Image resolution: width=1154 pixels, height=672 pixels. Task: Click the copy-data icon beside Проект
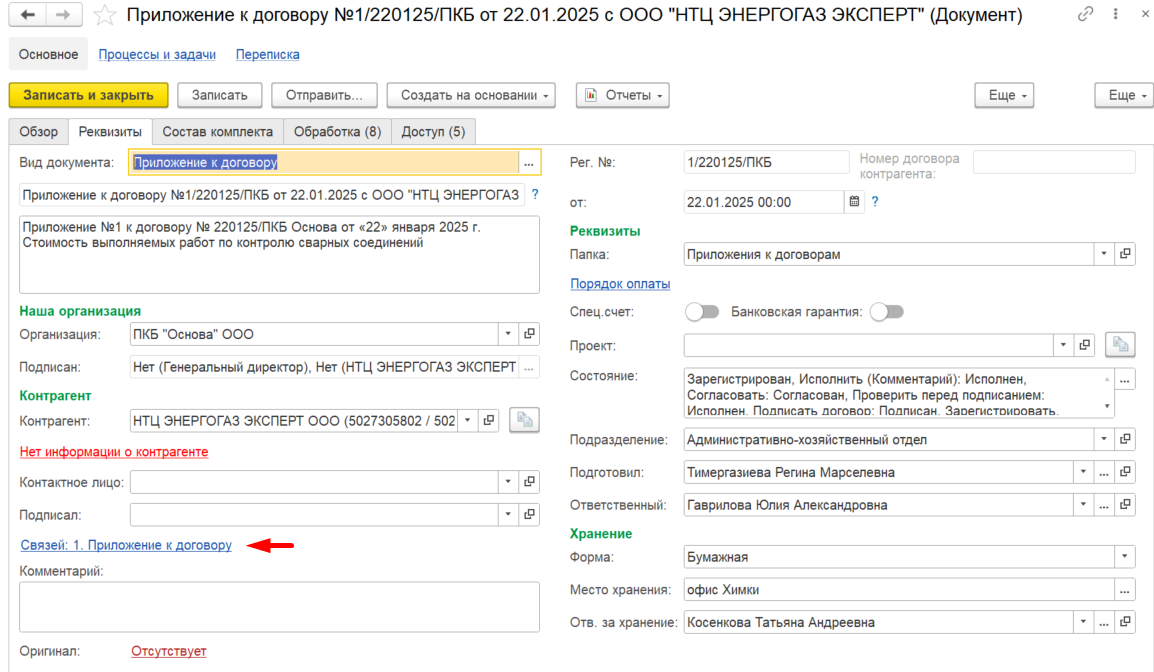[1120, 344]
